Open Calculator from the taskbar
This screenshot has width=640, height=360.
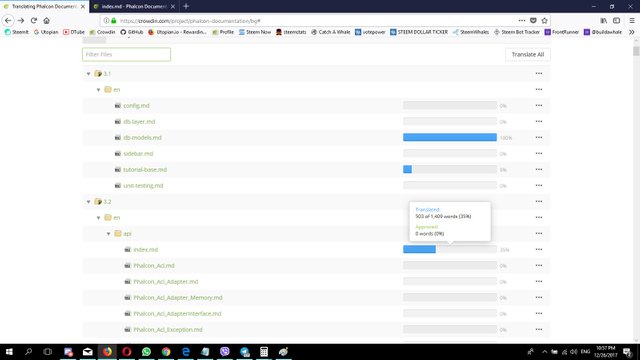pos(264,351)
